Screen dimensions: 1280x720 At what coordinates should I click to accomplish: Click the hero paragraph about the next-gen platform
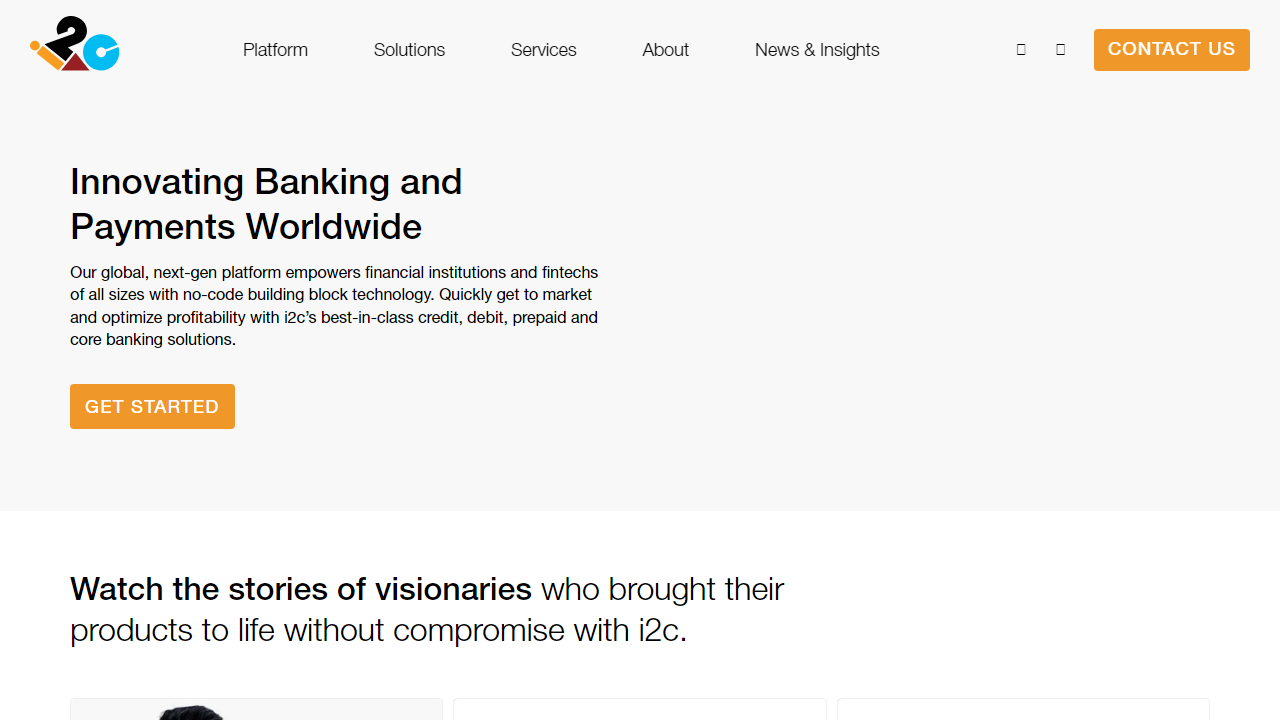(x=334, y=306)
